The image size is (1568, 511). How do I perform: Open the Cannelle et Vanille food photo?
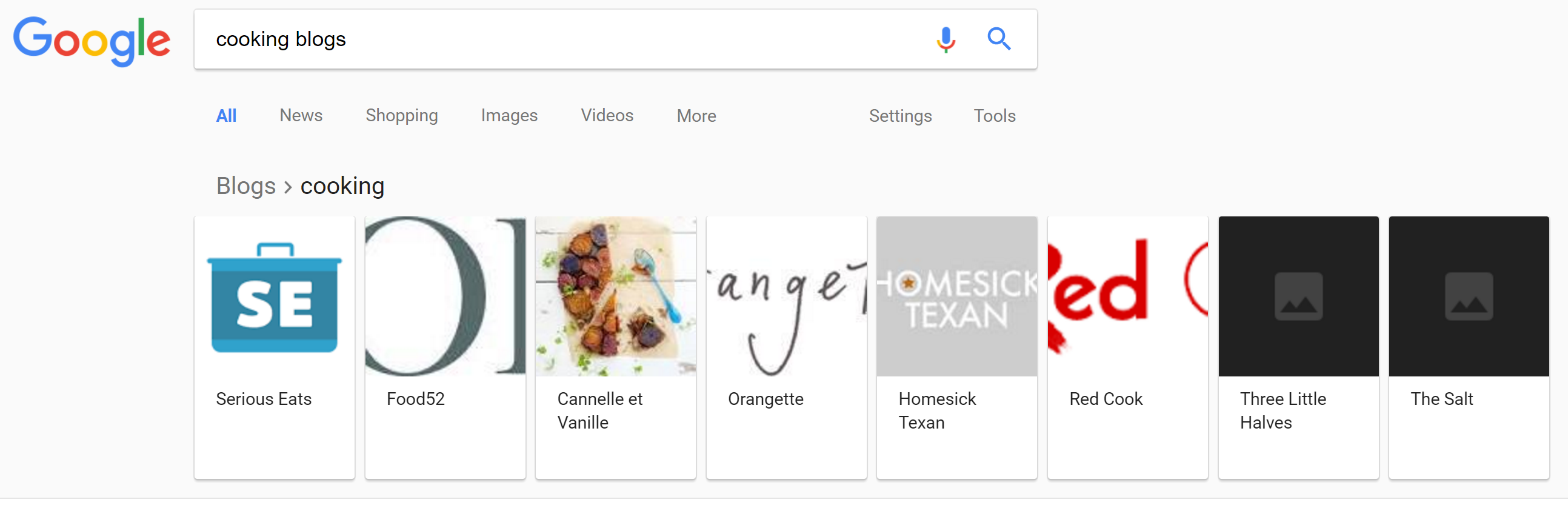click(615, 296)
